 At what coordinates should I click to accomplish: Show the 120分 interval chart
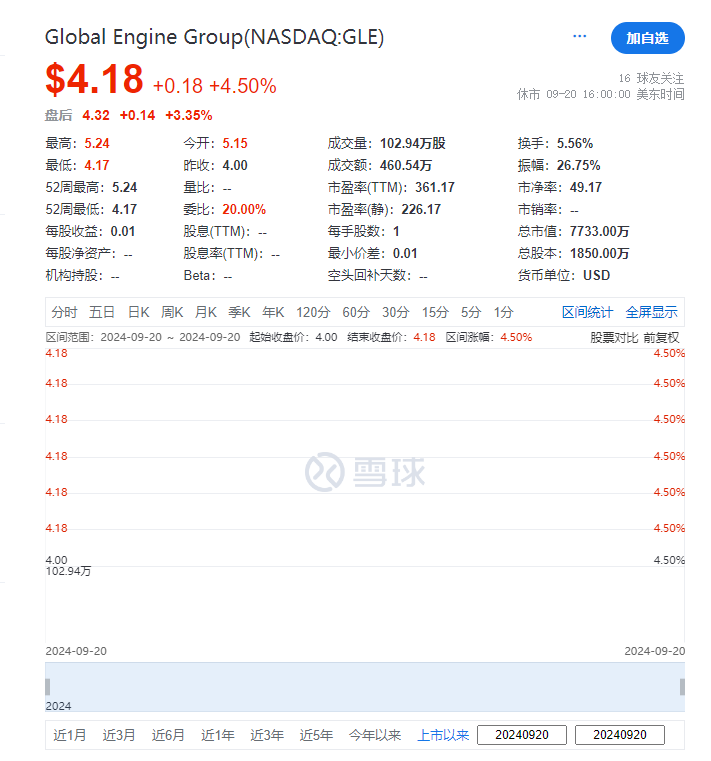[x=314, y=312]
